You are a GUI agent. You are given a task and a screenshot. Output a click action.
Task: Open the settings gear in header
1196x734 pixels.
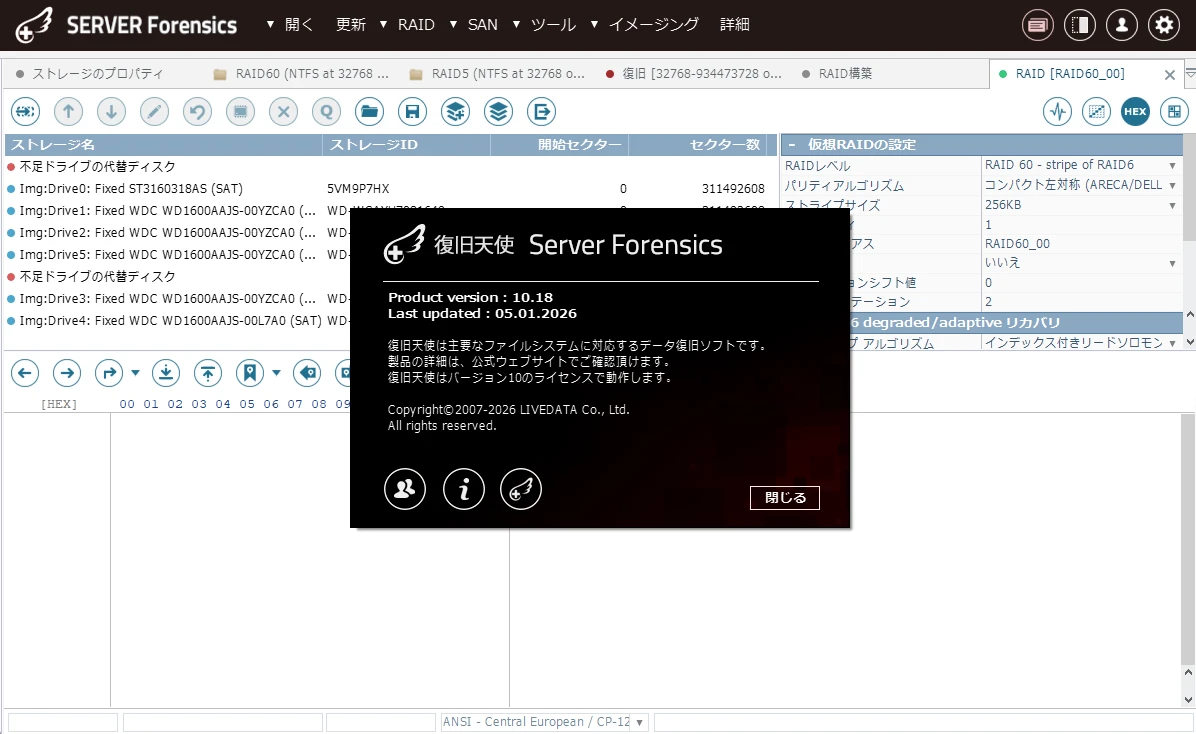tap(1164, 25)
